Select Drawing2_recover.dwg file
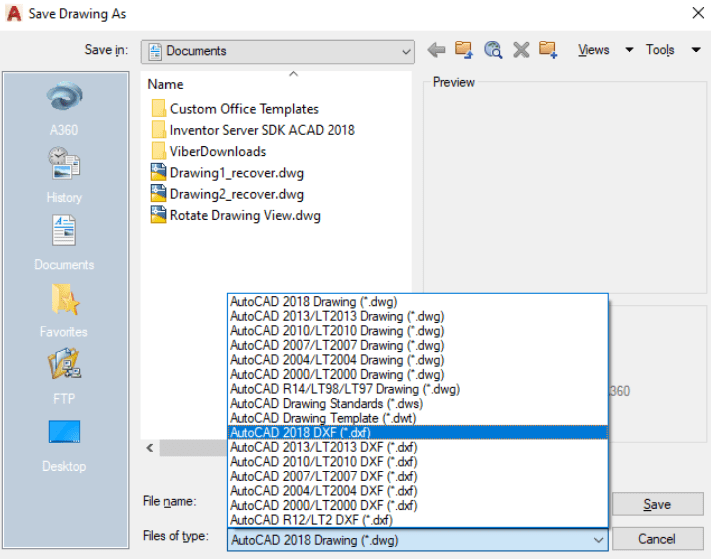This screenshot has width=711, height=559. (x=227, y=194)
